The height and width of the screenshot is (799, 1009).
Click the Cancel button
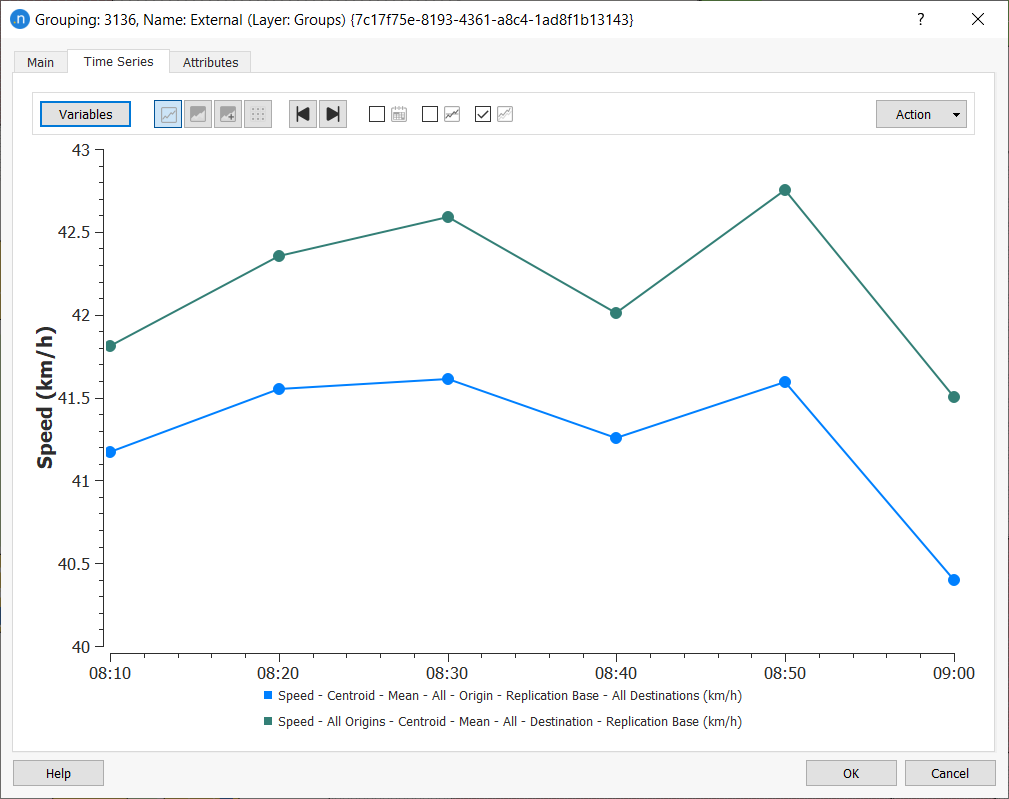tap(949, 773)
